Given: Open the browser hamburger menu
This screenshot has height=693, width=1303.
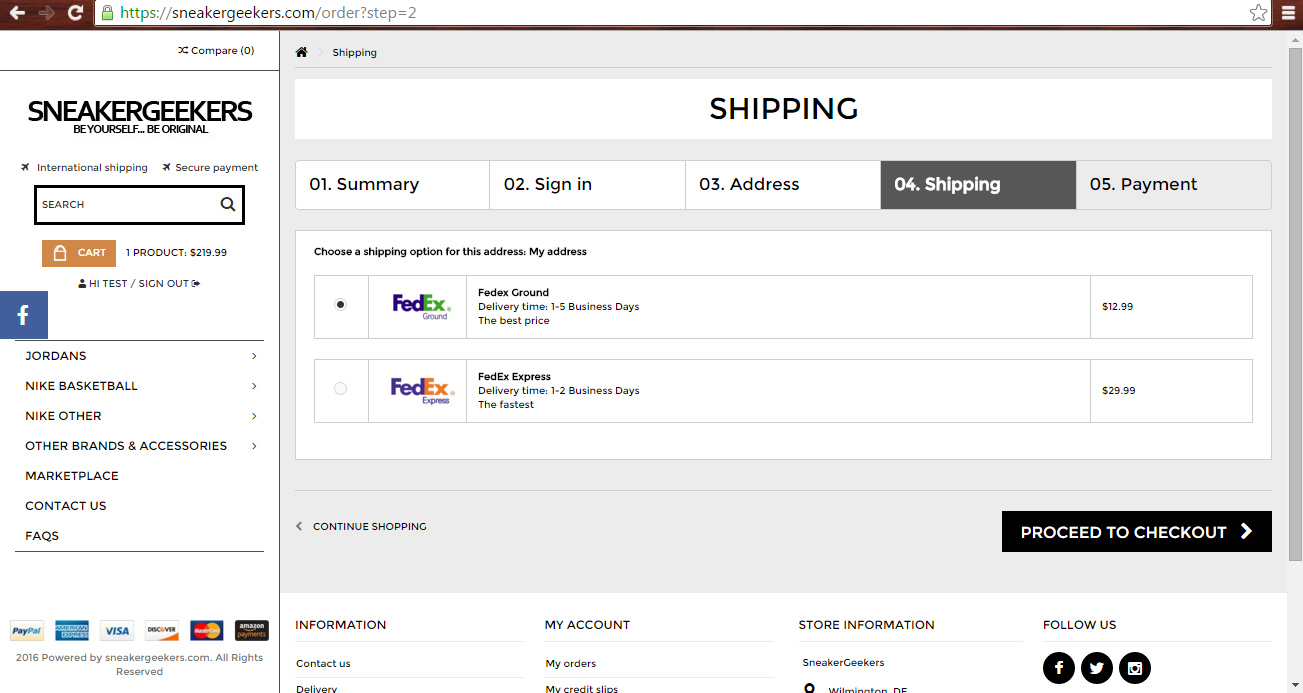Looking at the screenshot, I should (1288, 13).
